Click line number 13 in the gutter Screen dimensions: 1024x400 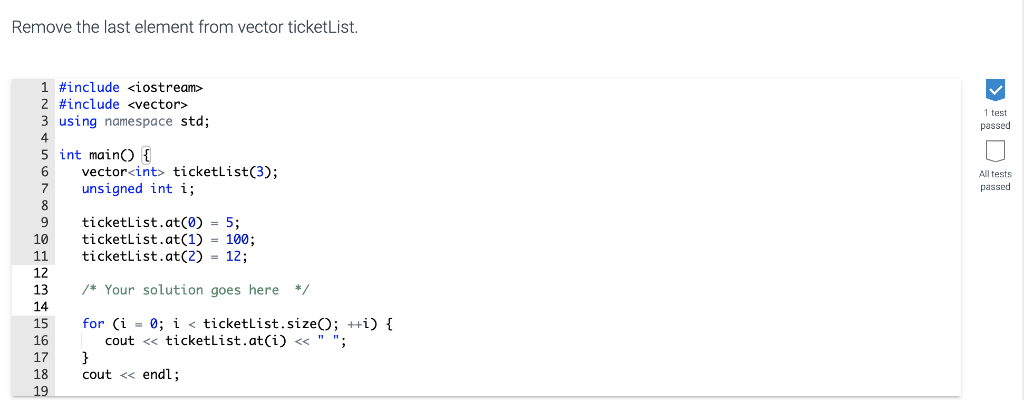point(40,290)
